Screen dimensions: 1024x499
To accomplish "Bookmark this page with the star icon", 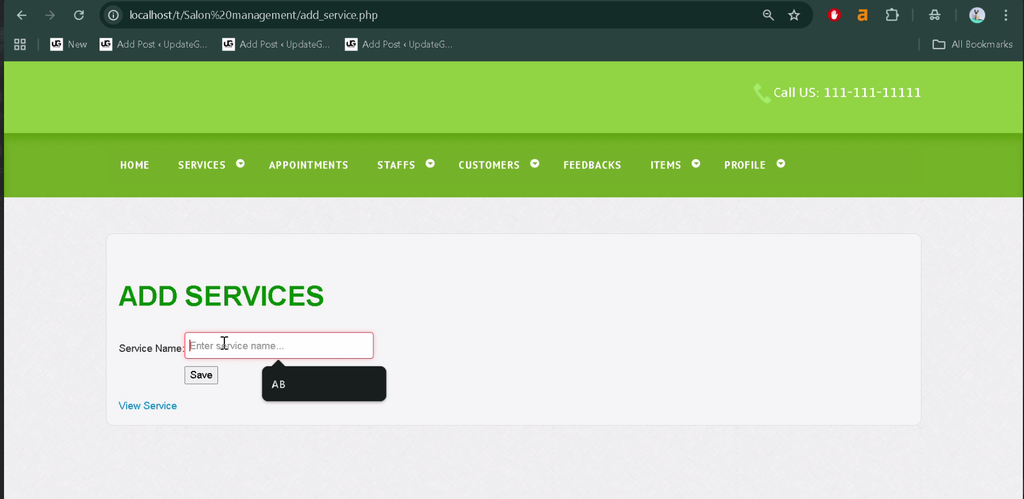I will [x=794, y=15].
